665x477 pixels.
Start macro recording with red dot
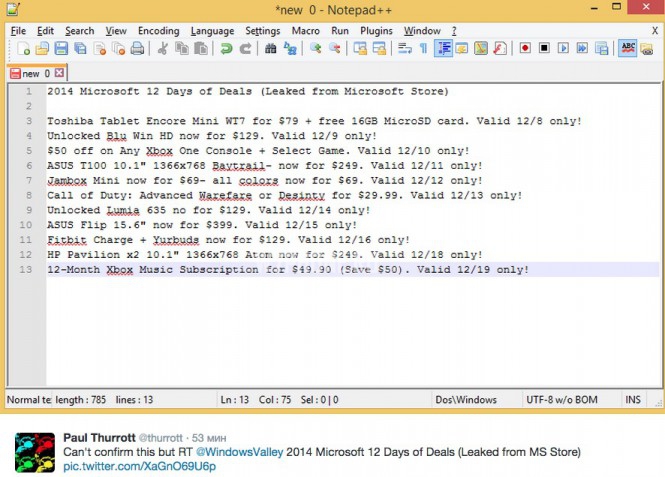coord(525,48)
